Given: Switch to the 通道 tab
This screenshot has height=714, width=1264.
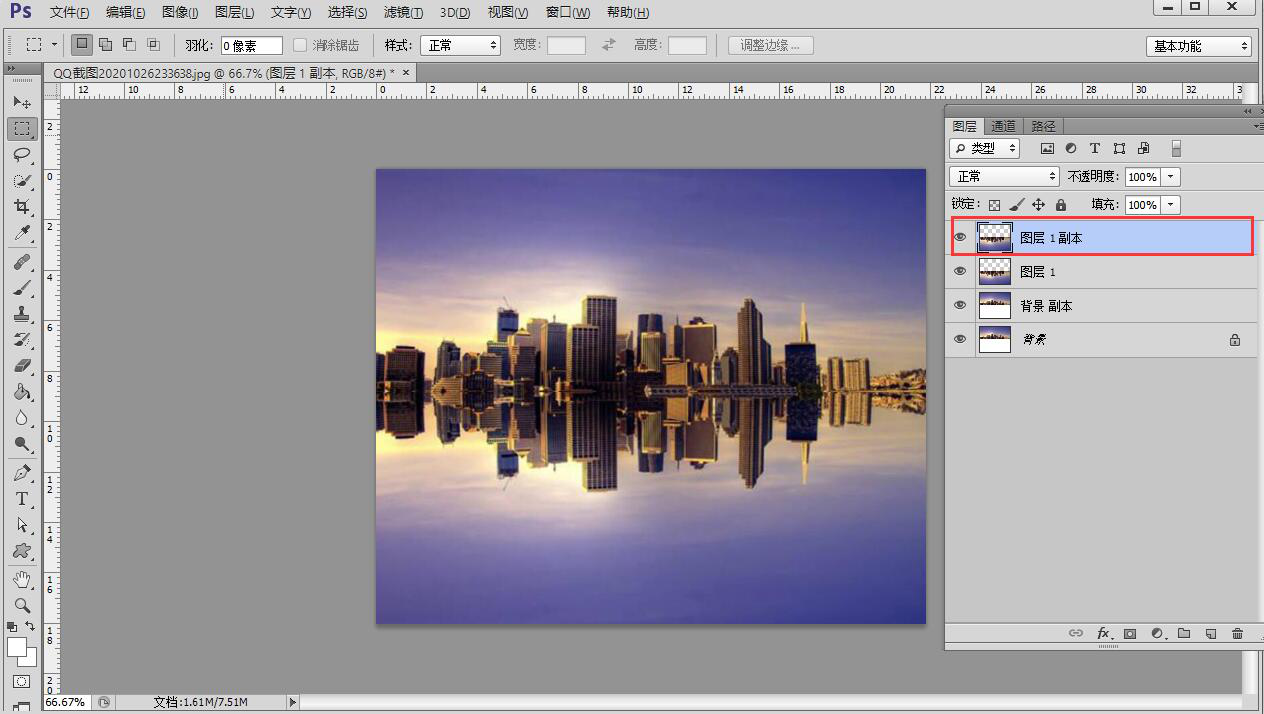Looking at the screenshot, I should (x=1003, y=126).
